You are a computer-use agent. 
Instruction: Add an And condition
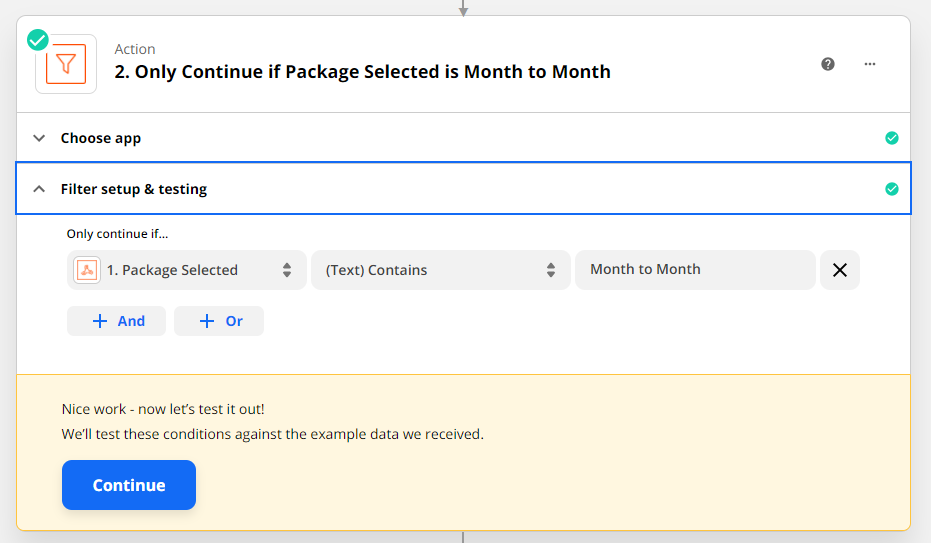[x=117, y=321]
